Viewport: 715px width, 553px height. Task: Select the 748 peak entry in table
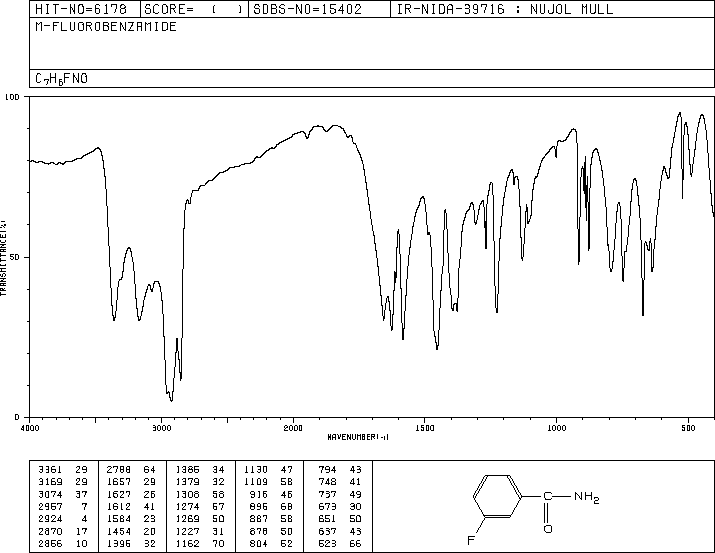[340, 481]
